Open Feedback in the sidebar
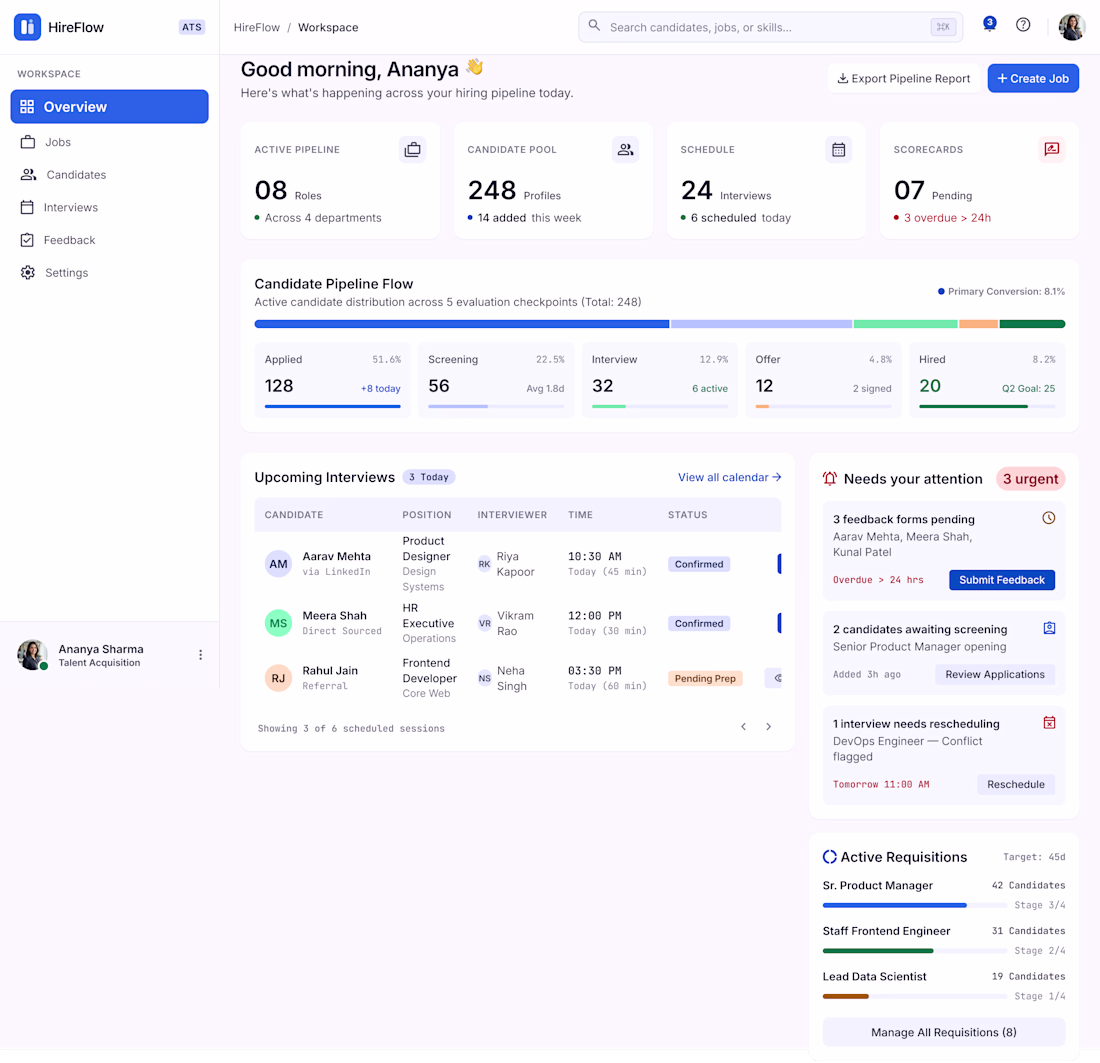Viewport: 1100px width, 1063px height. [x=109, y=240]
